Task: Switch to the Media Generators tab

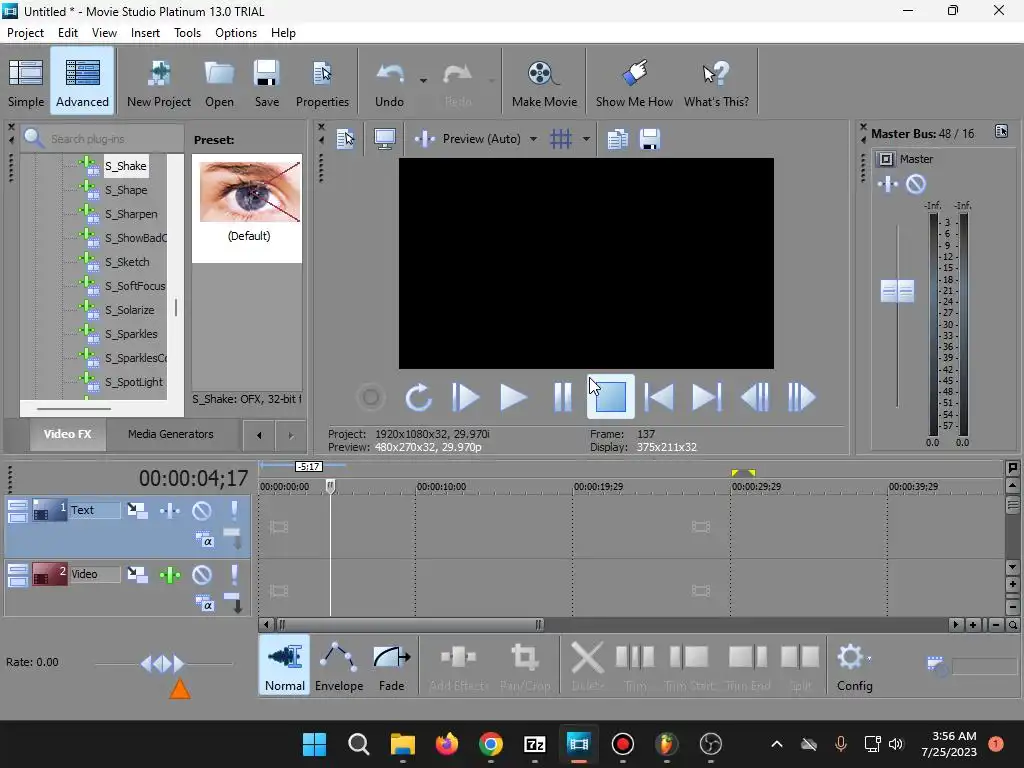Action: (170, 434)
